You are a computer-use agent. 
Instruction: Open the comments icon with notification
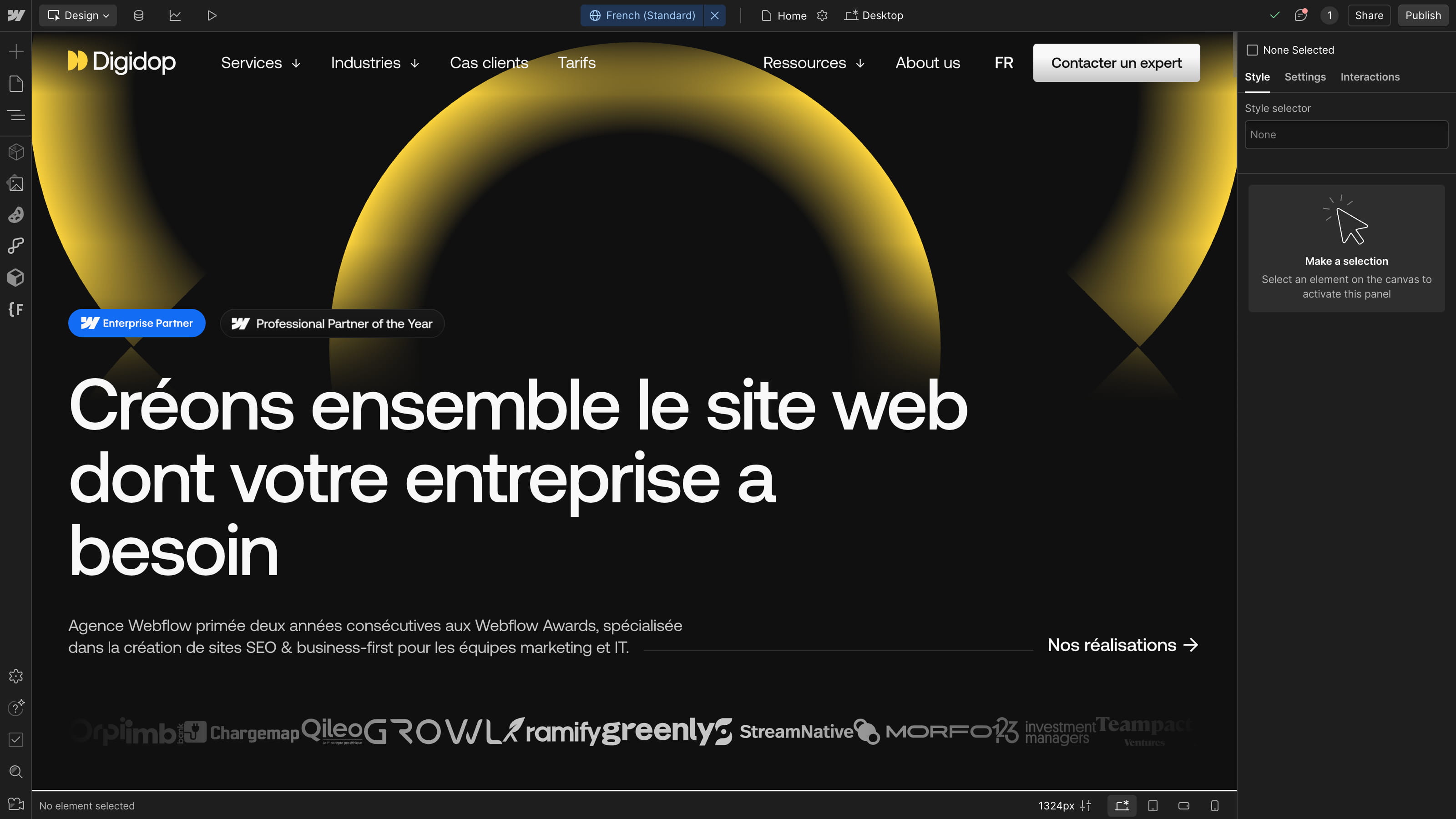click(1300, 15)
